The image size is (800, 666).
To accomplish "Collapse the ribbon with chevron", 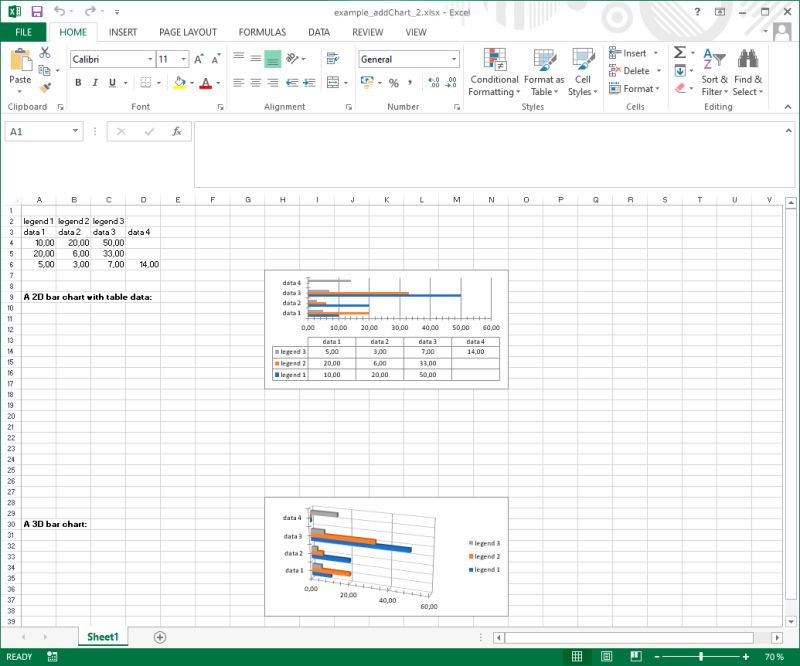I will (788, 107).
